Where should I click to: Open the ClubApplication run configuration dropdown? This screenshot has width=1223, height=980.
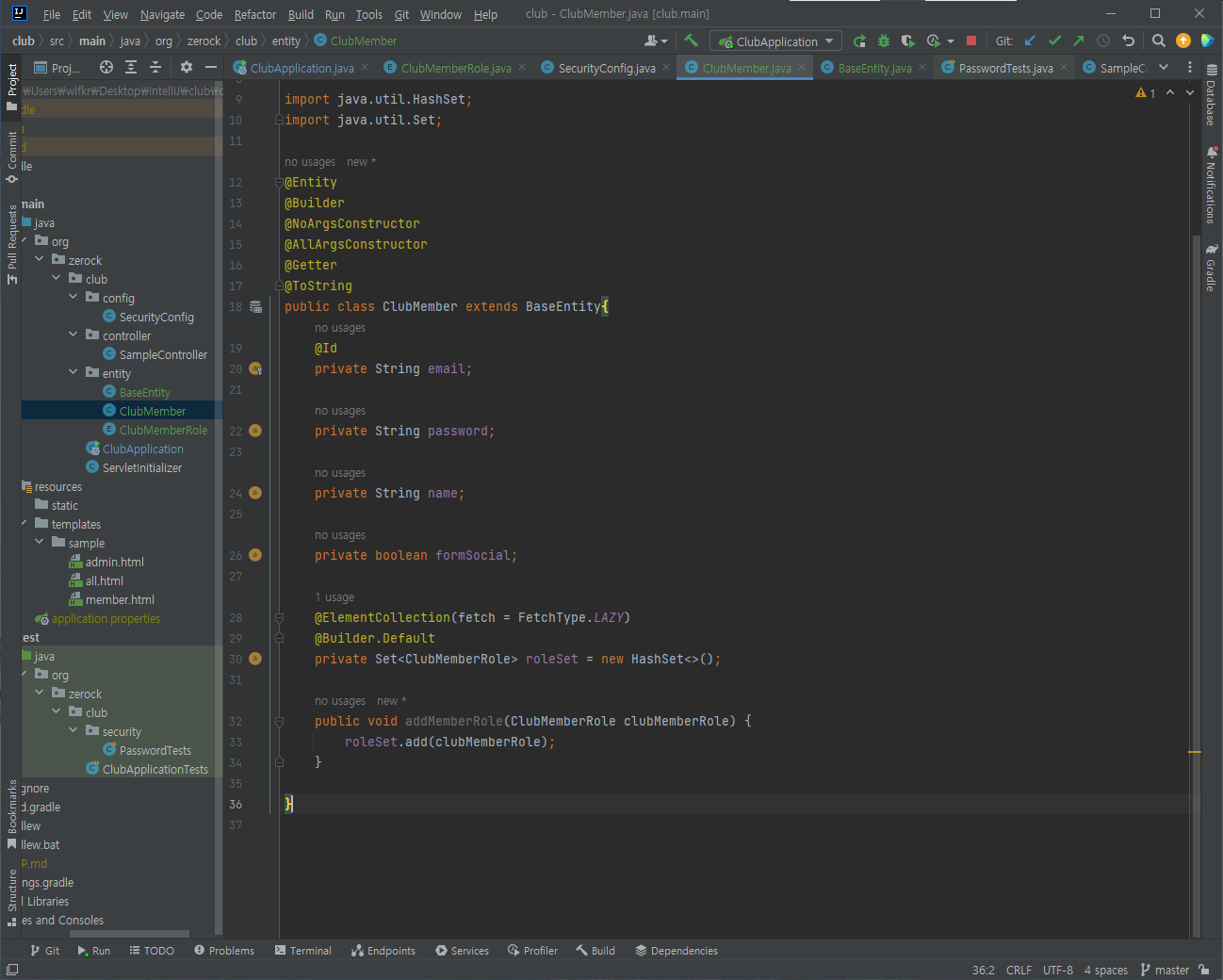click(x=775, y=41)
